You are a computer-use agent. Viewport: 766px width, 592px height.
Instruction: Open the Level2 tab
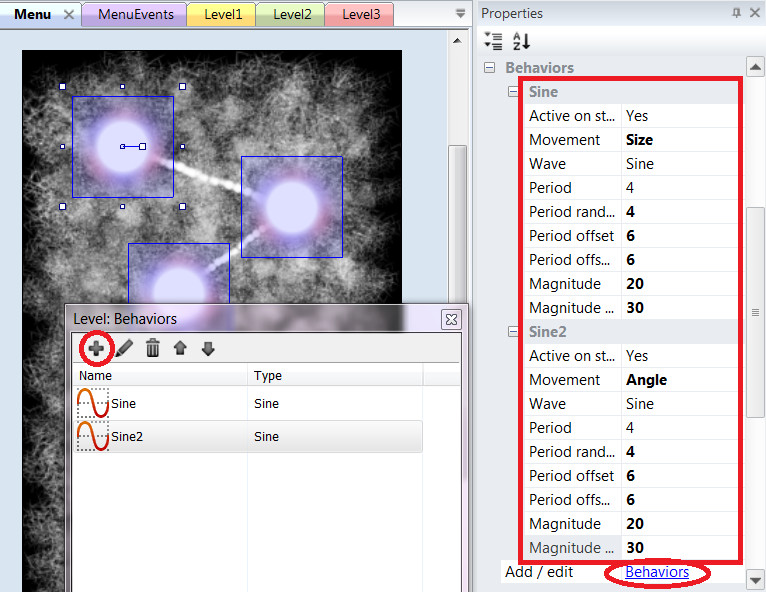coord(292,14)
